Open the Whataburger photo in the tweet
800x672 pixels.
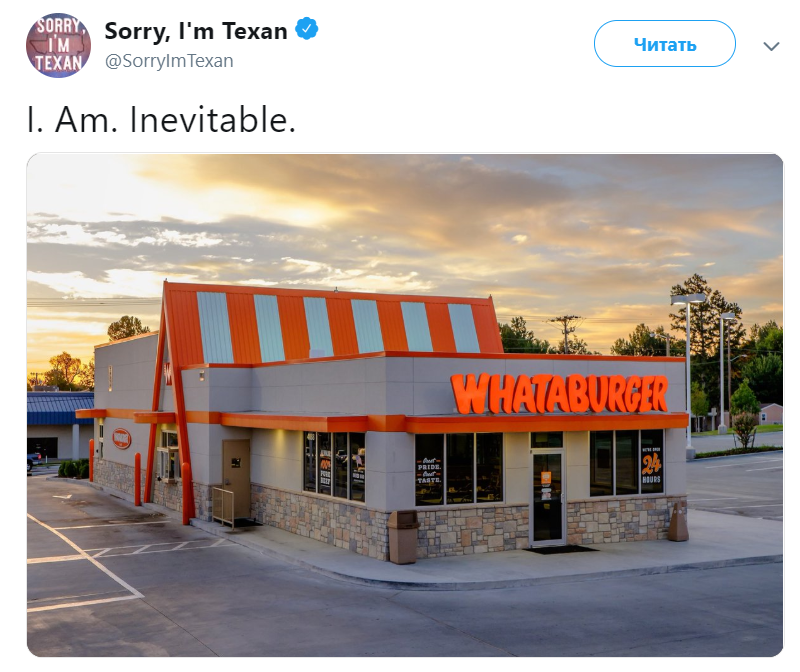[x=405, y=405]
